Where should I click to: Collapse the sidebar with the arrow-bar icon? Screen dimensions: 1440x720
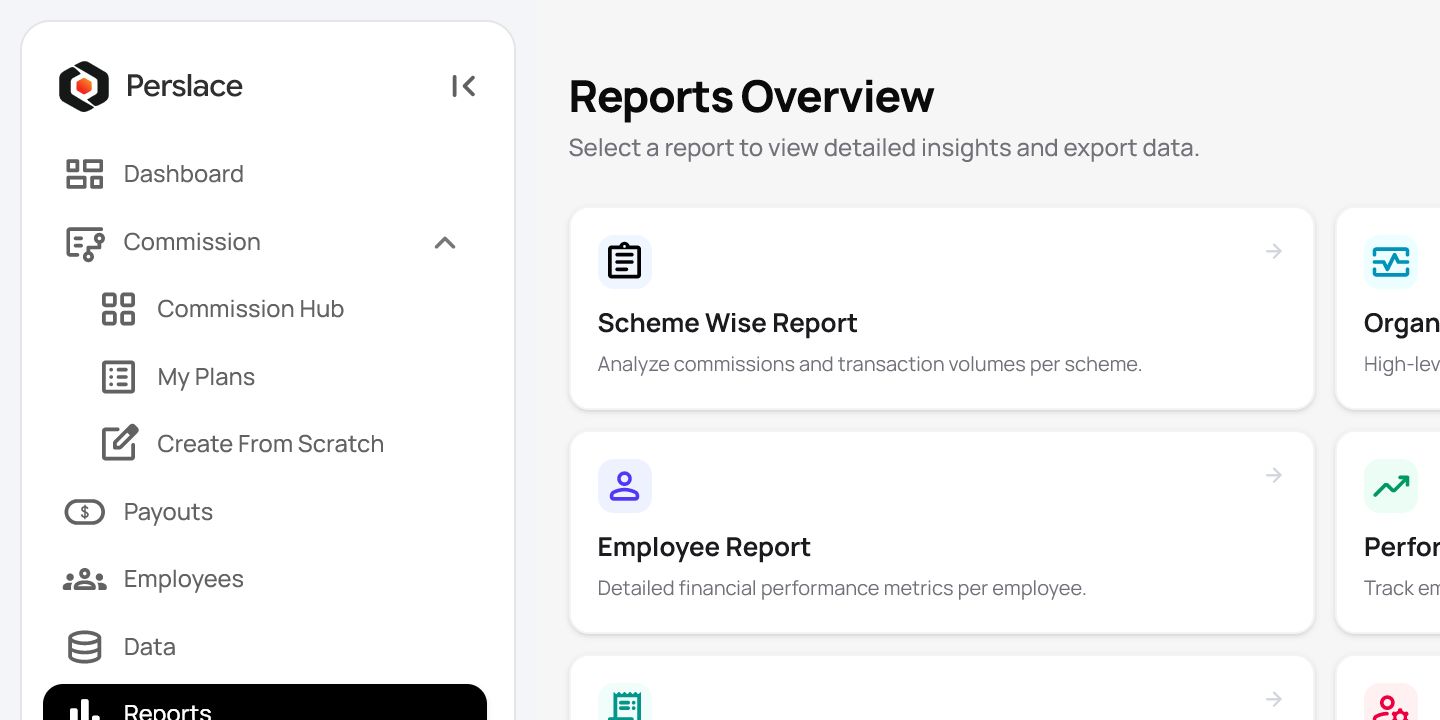tap(463, 86)
